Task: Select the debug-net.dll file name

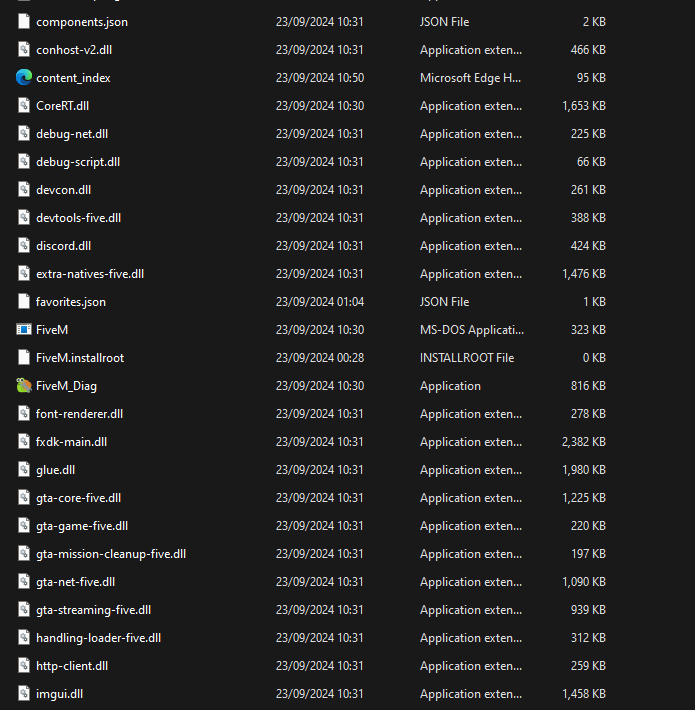Action: 72,134
